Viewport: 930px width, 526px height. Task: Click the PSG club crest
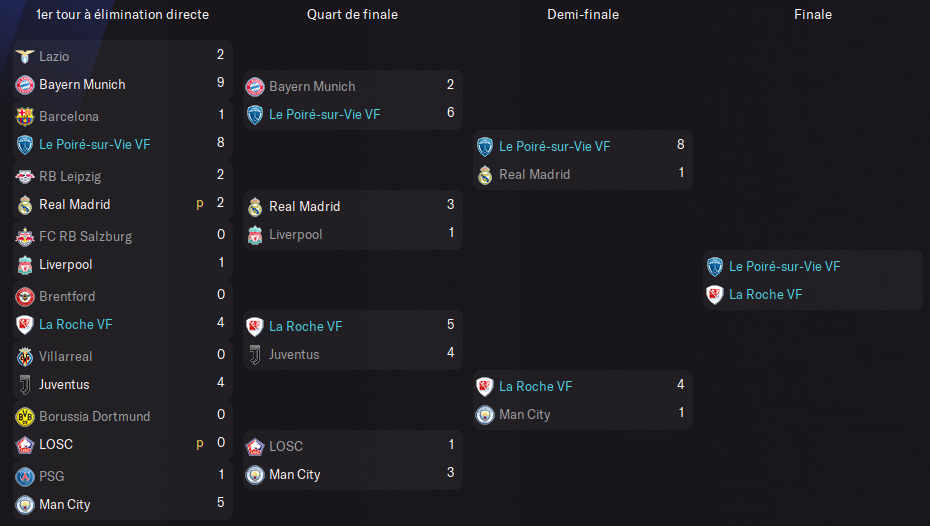25,477
